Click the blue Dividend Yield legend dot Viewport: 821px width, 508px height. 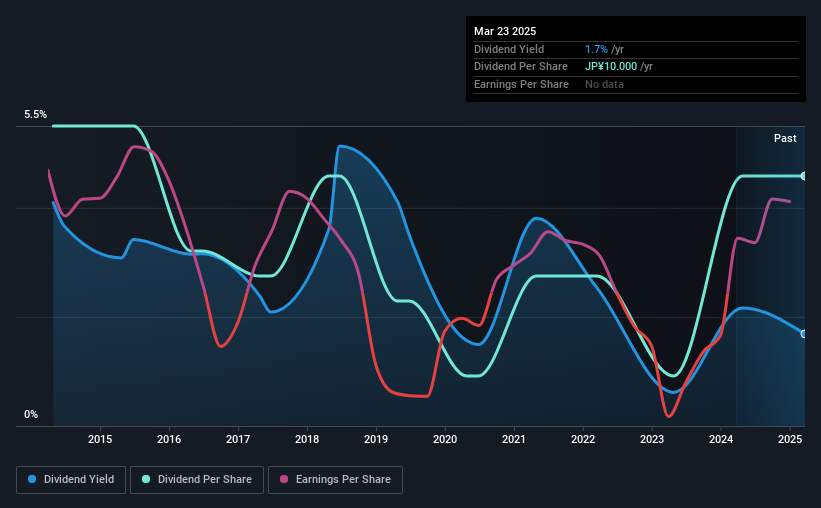click(x=32, y=479)
